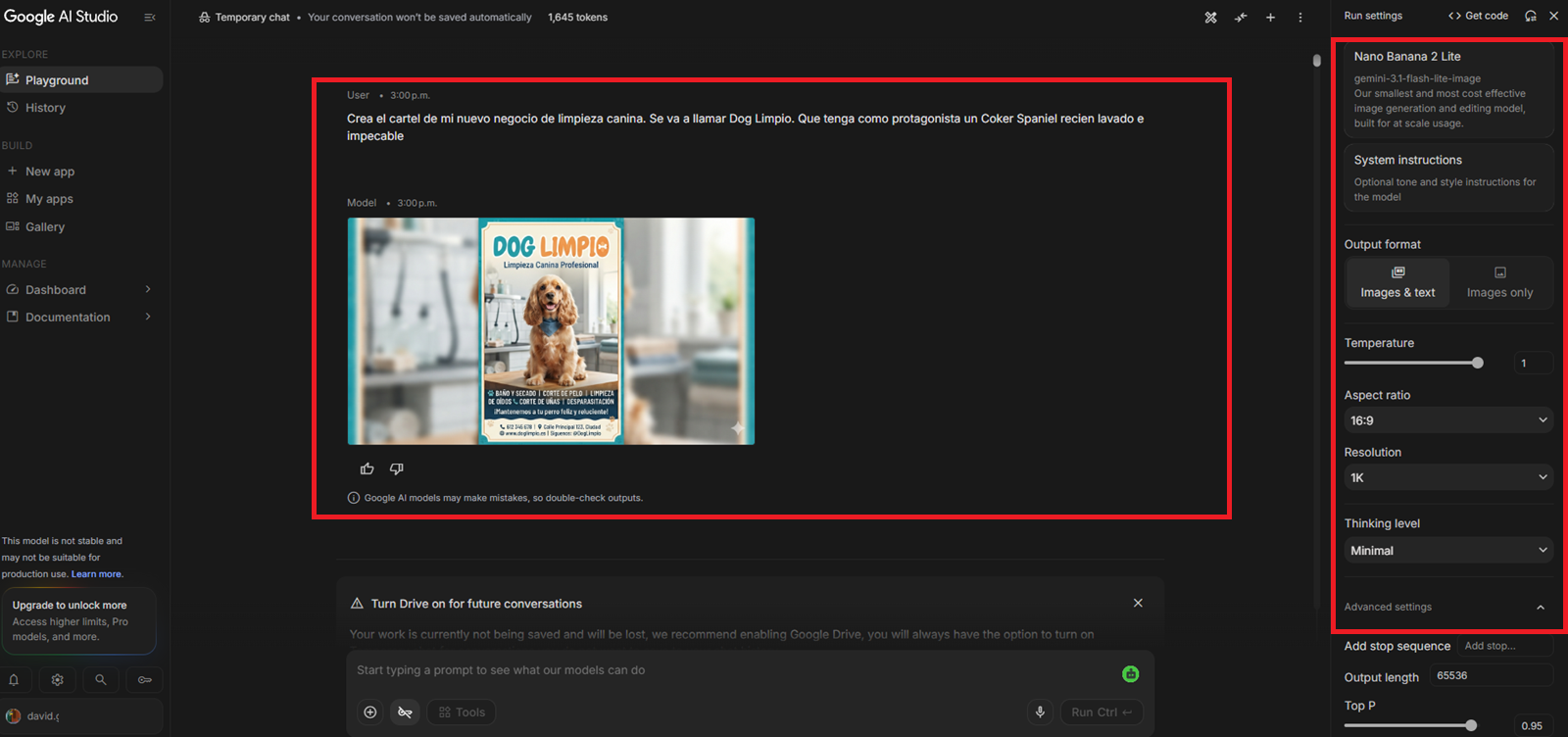Click the generated Dog Limpio poster image
The height and width of the screenshot is (737, 1568).
[551, 331]
